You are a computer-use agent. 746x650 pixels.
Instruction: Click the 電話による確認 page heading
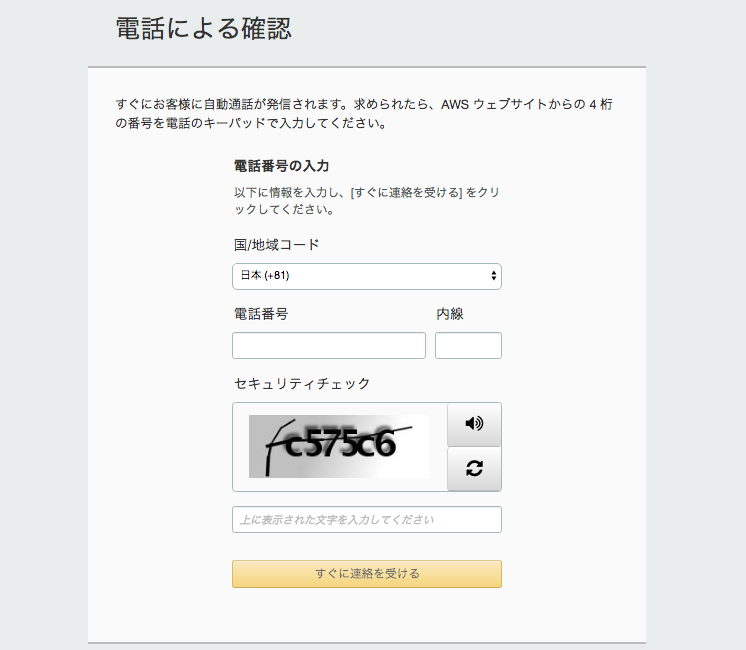tap(203, 29)
